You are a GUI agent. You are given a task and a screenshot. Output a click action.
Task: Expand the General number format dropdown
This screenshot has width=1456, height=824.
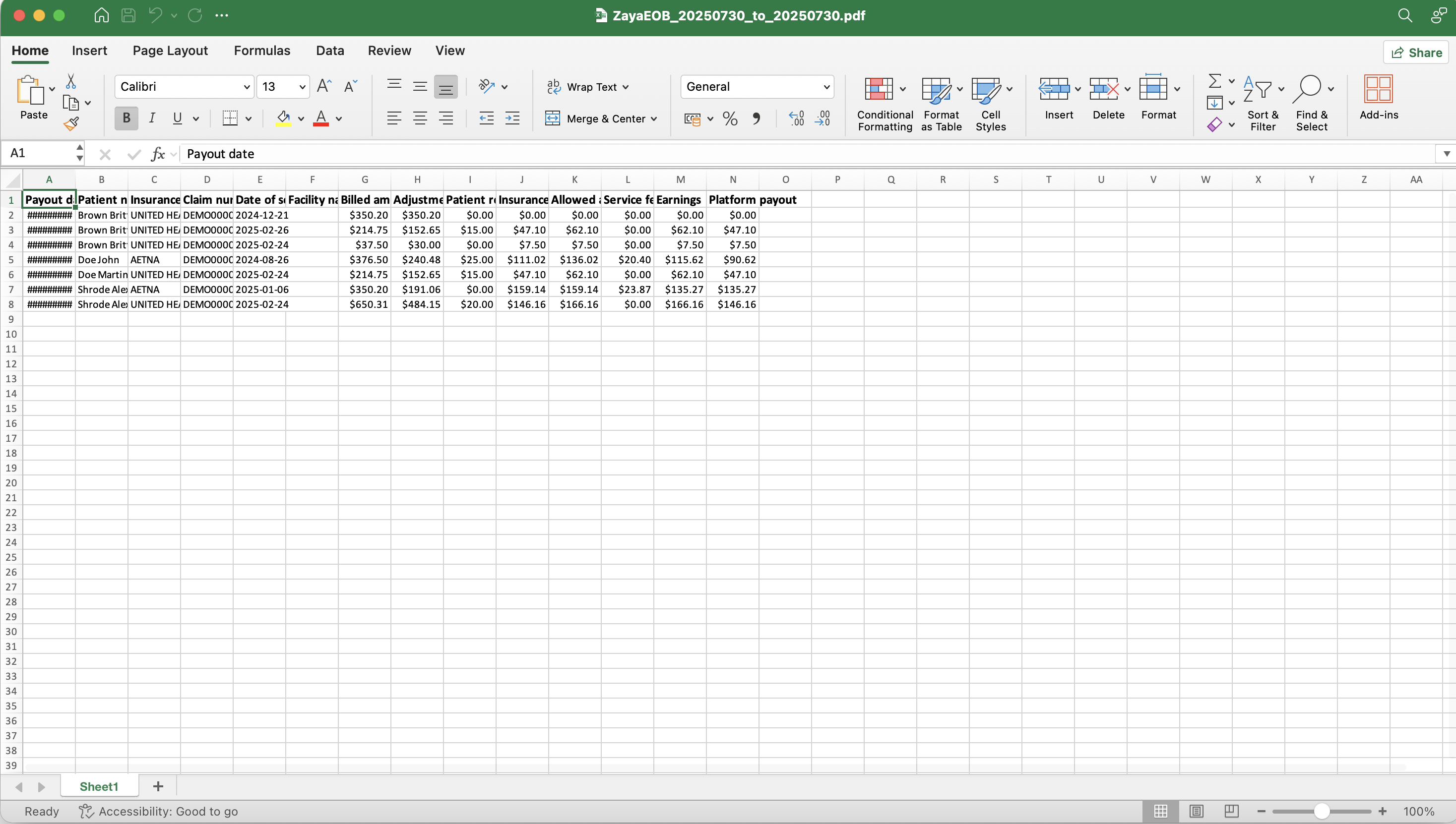pos(826,87)
